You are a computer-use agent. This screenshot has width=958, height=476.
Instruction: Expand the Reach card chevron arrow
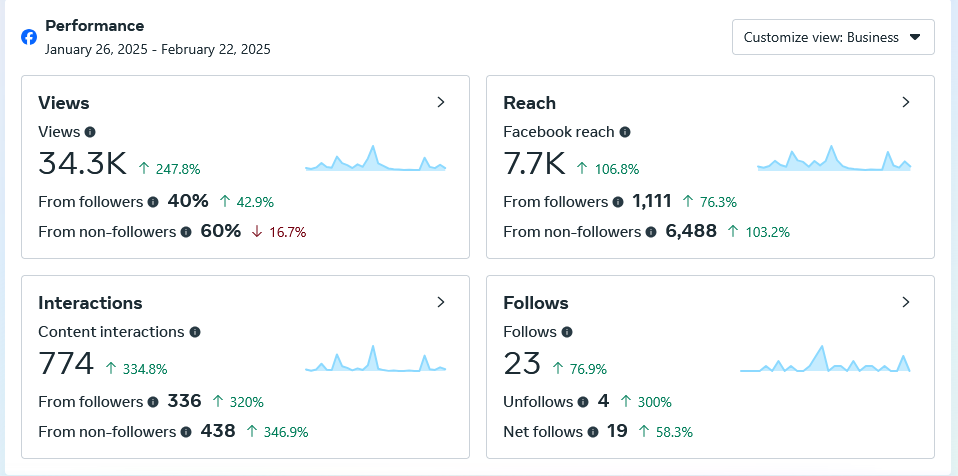pyautogui.click(x=906, y=103)
